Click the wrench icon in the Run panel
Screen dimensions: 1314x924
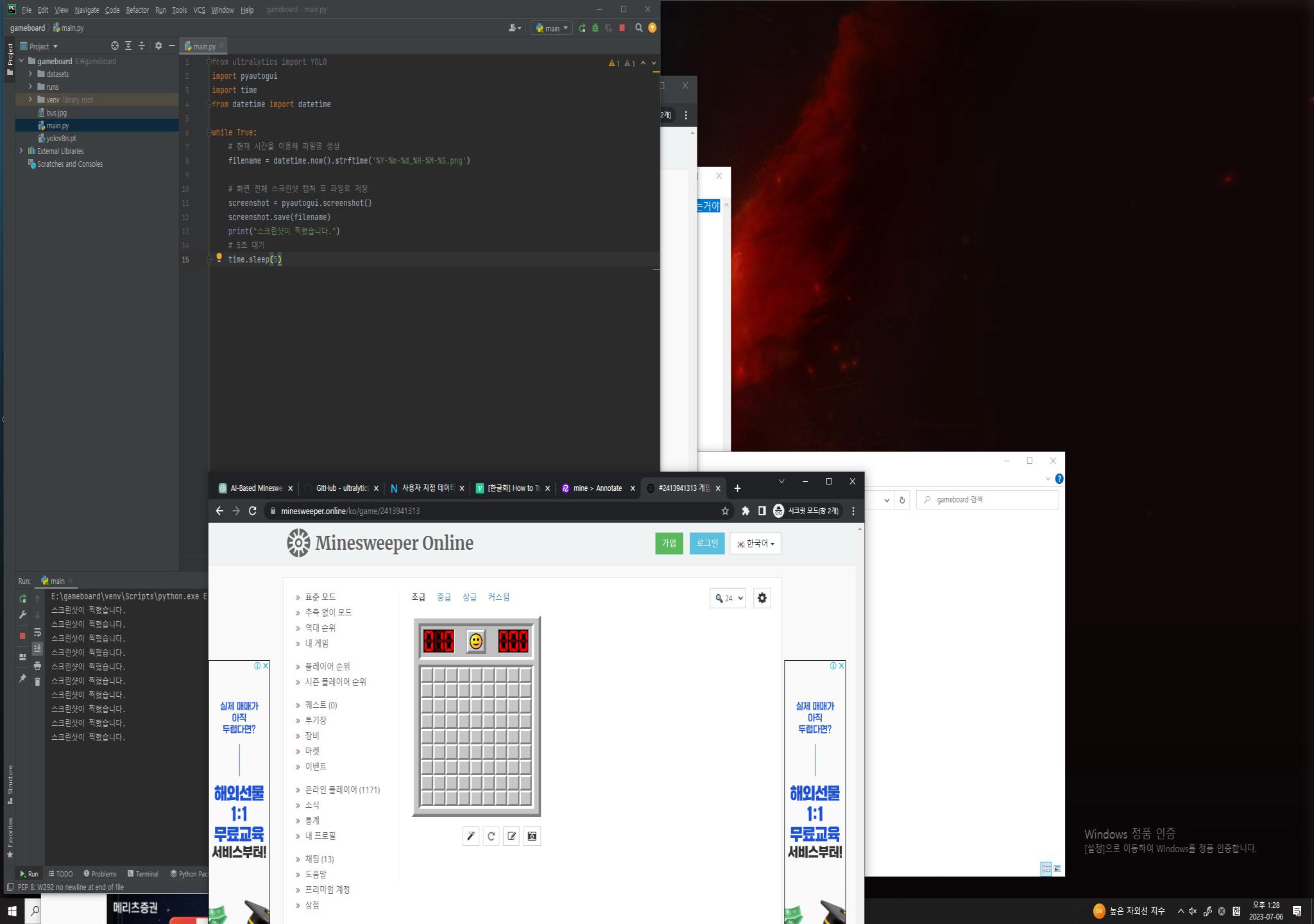(22, 615)
